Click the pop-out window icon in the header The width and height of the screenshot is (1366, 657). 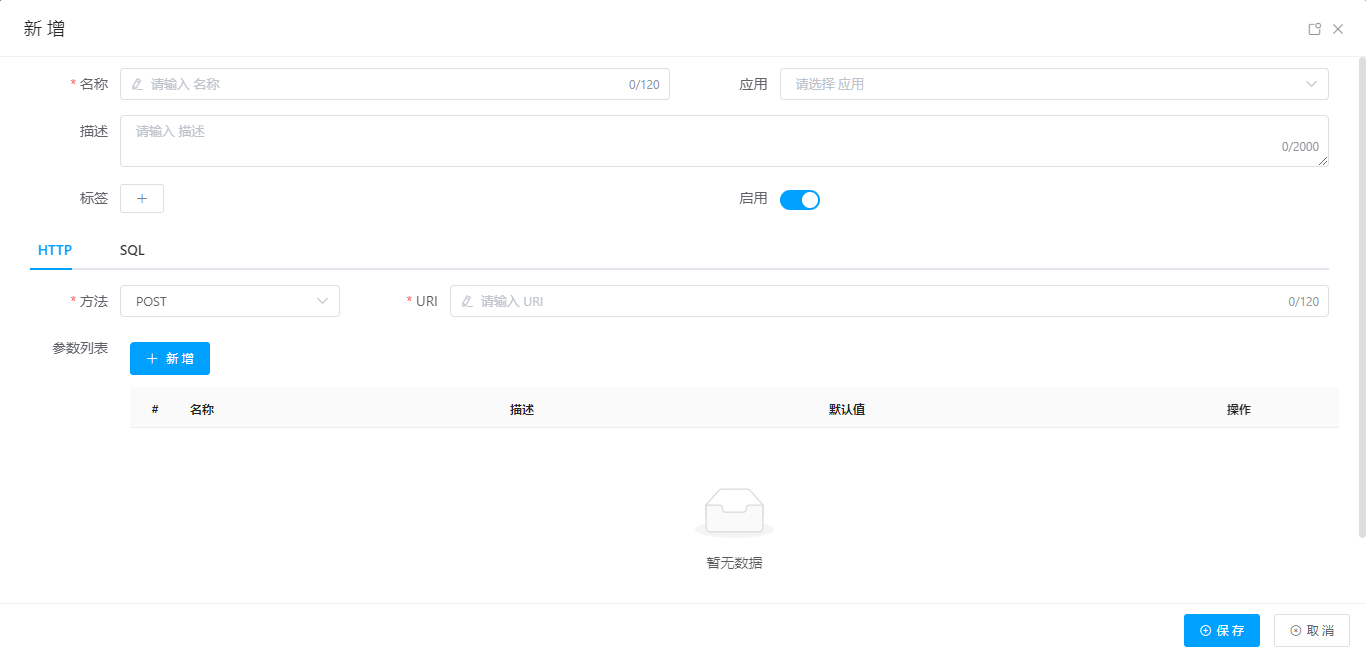1314,29
